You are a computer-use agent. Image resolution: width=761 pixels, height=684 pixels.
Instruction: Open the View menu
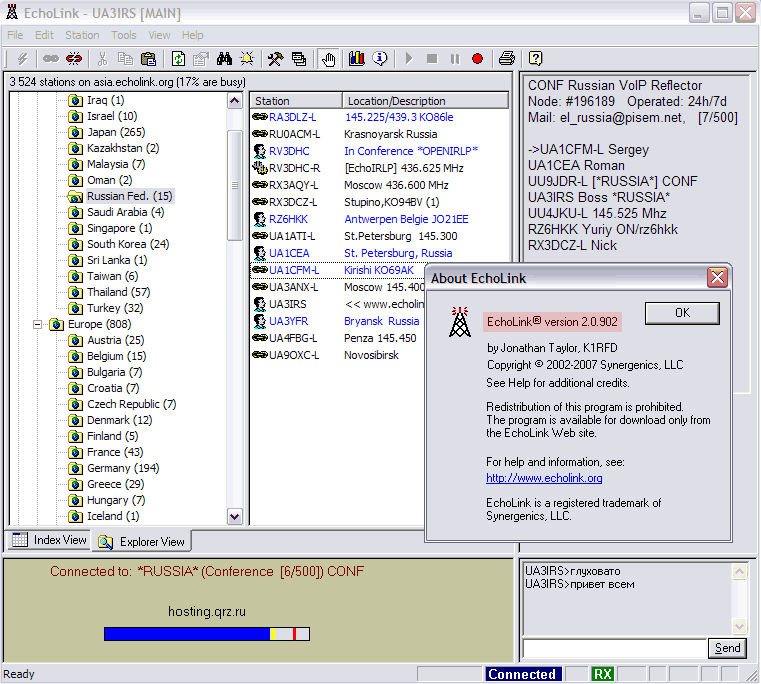tap(159, 35)
